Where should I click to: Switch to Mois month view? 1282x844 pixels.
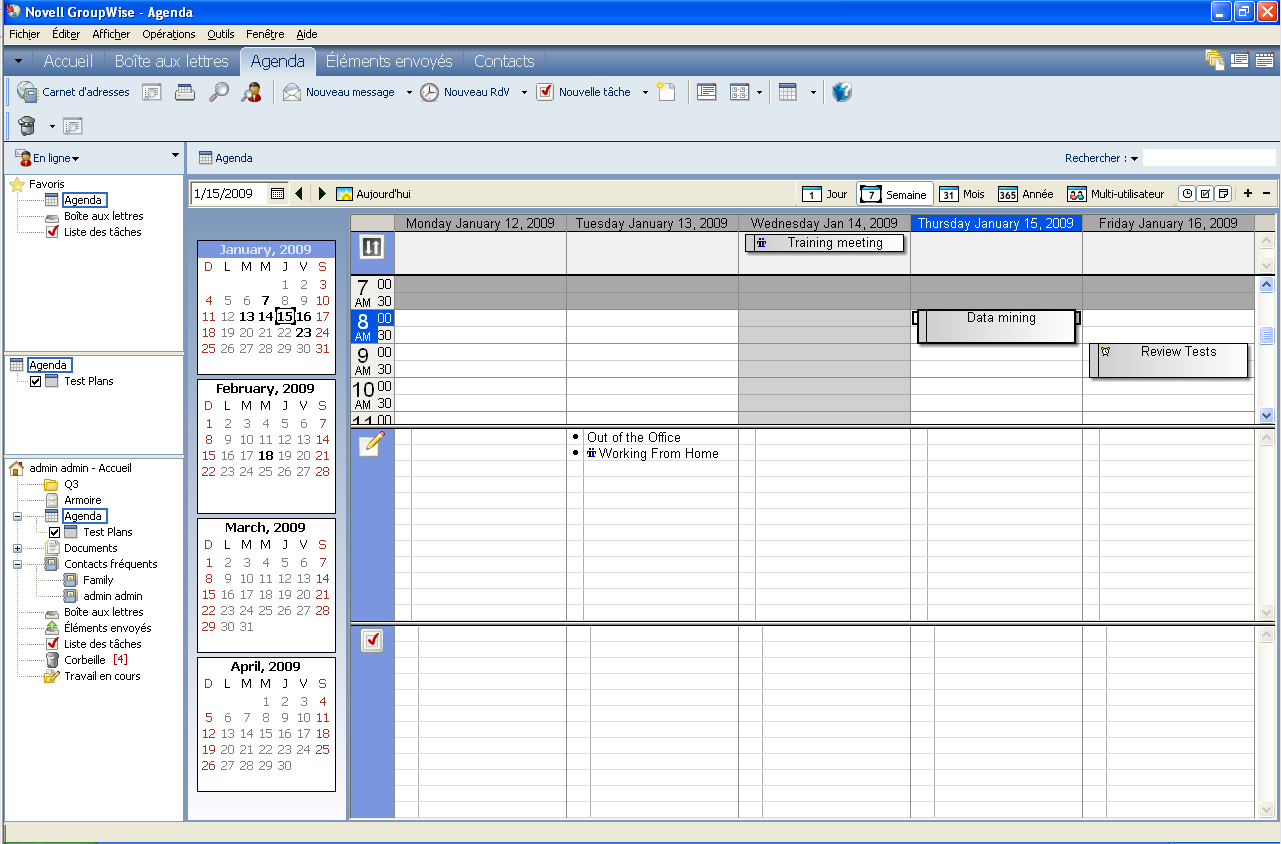pyautogui.click(x=963, y=194)
